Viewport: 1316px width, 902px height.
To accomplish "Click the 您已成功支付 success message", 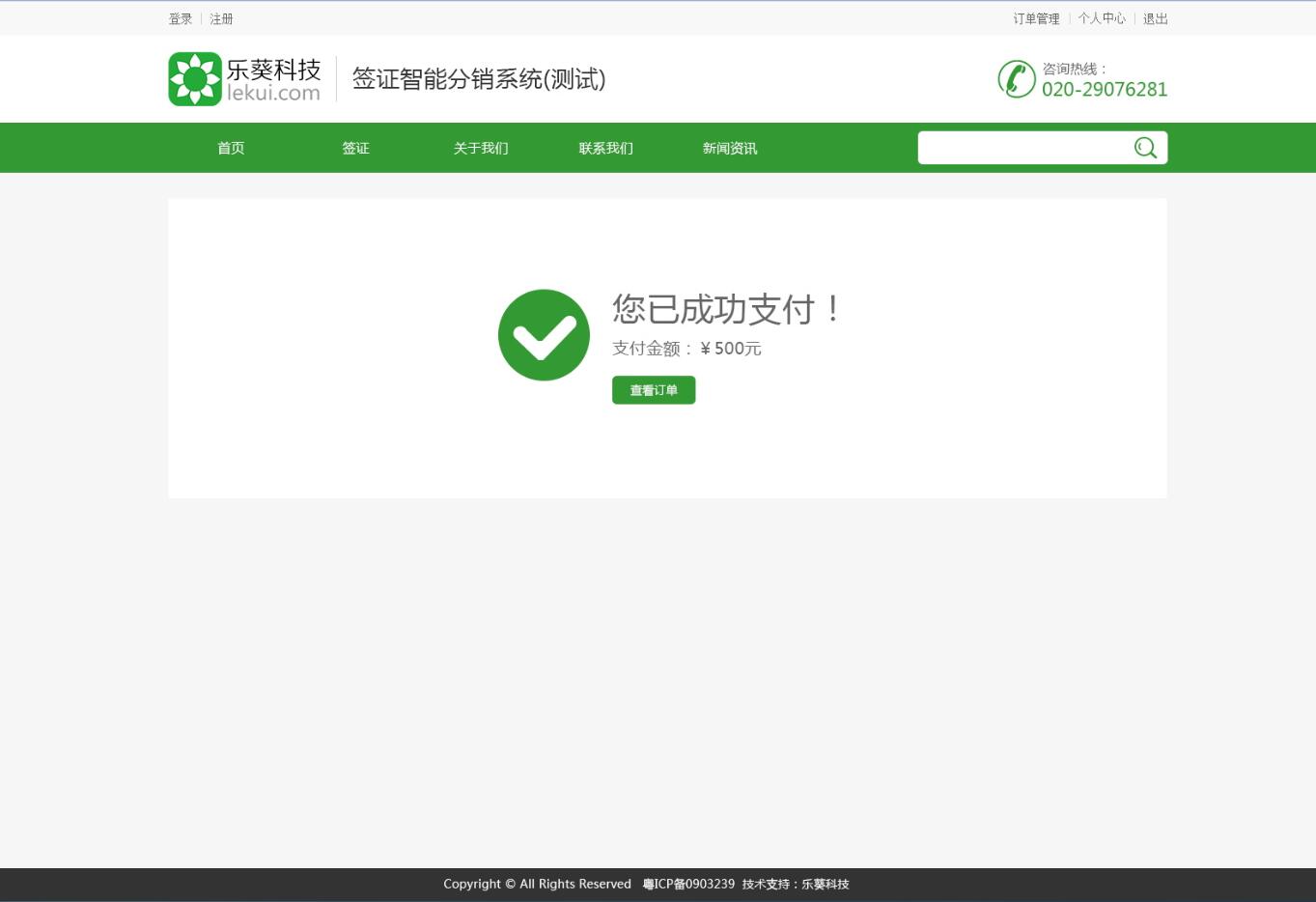I will click(727, 309).
